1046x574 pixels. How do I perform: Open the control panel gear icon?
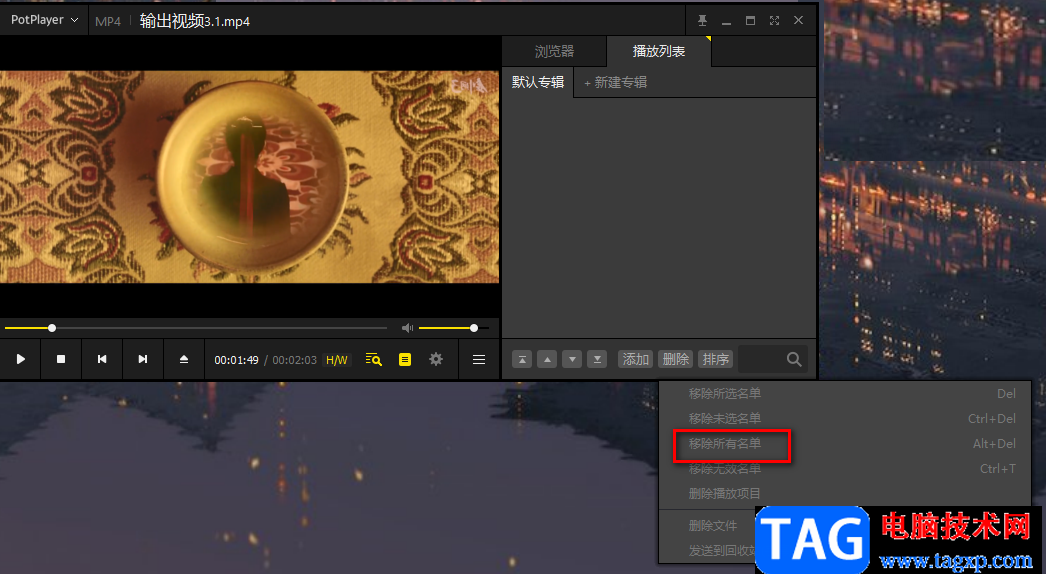pyautogui.click(x=436, y=359)
